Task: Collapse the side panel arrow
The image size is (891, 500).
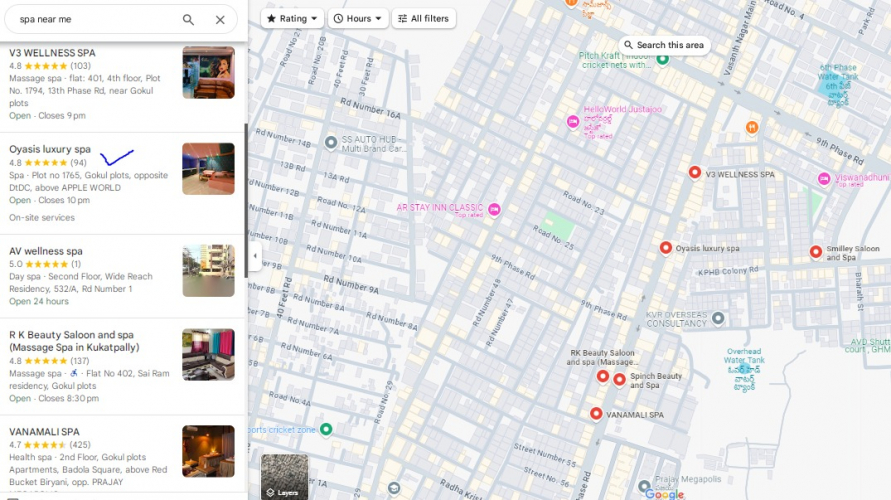Action: (x=255, y=256)
